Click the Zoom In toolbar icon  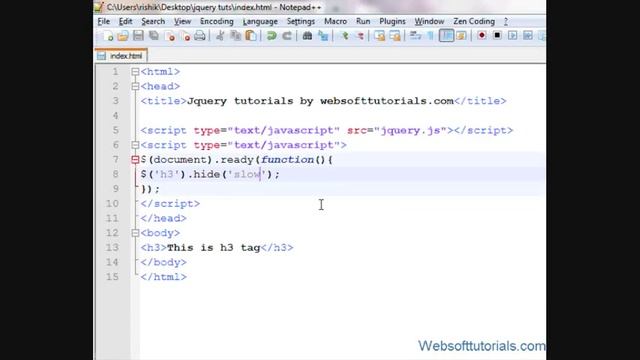click(344, 36)
